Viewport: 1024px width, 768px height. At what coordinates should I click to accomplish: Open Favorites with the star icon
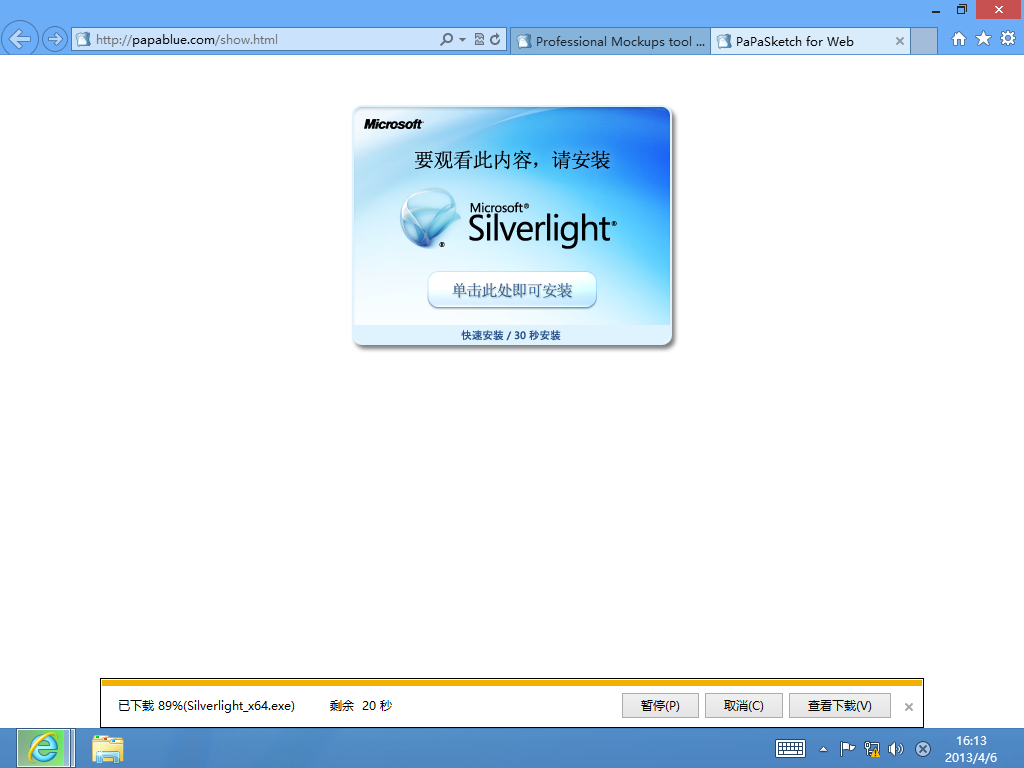pyautogui.click(x=984, y=39)
